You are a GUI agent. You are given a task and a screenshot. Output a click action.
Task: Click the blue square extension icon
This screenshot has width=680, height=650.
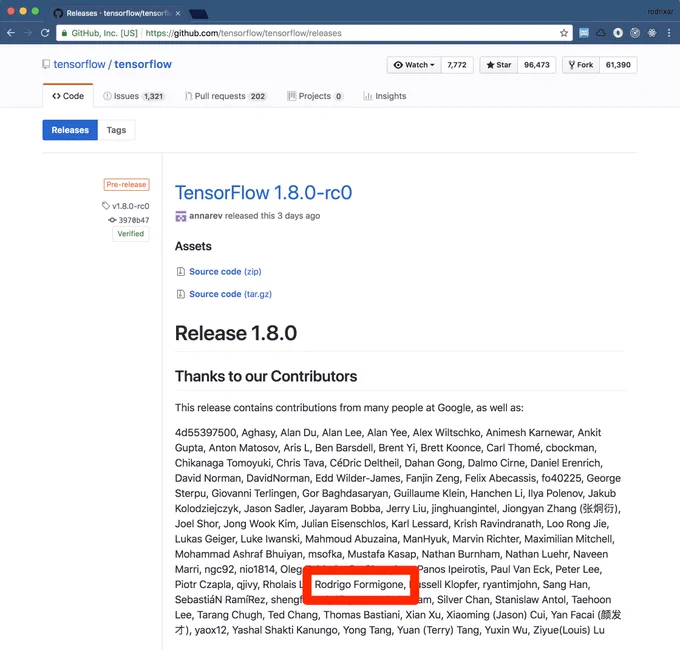[x=584, y=33]
